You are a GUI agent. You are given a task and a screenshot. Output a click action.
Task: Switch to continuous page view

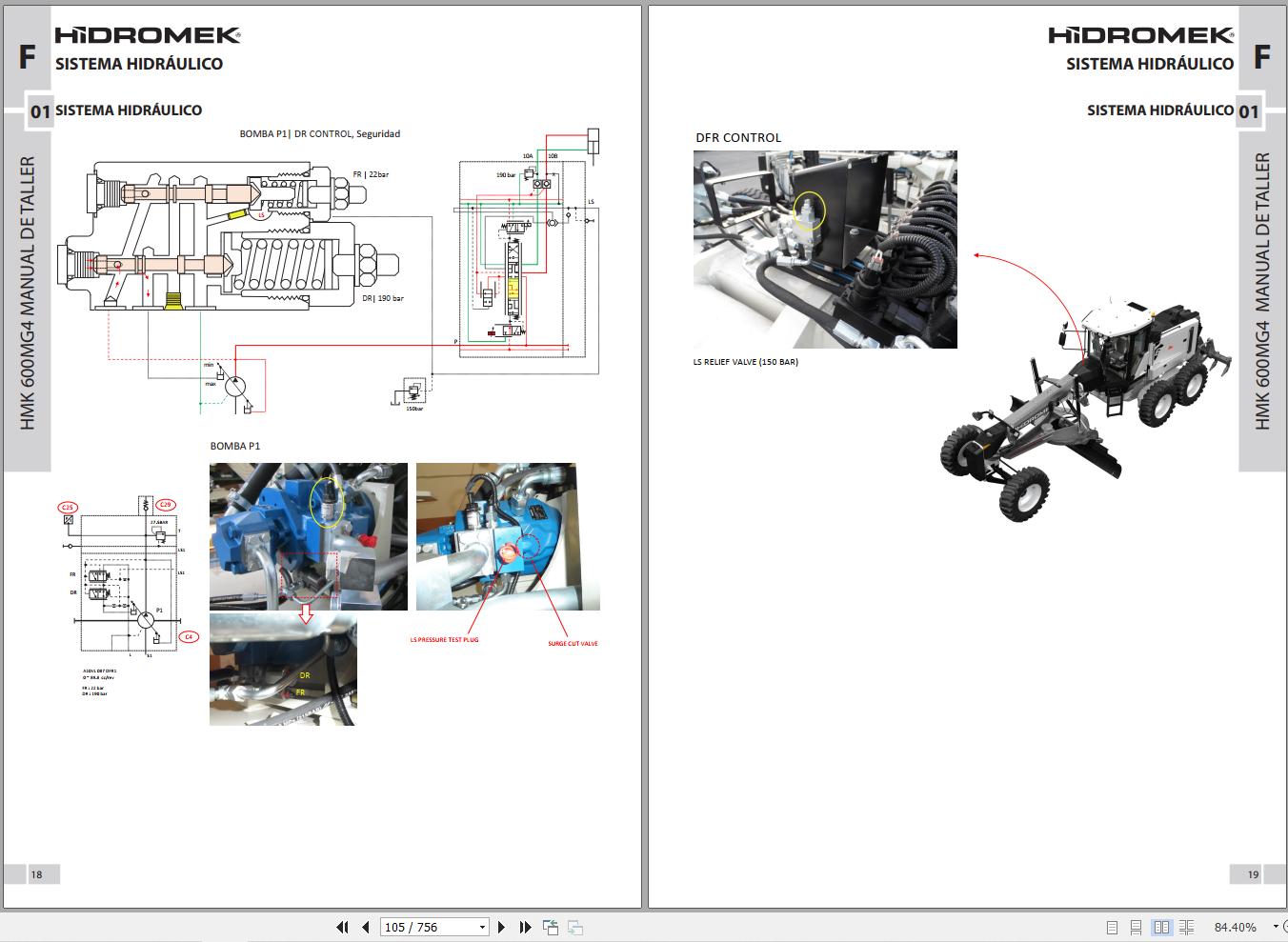coord(1136,927)
